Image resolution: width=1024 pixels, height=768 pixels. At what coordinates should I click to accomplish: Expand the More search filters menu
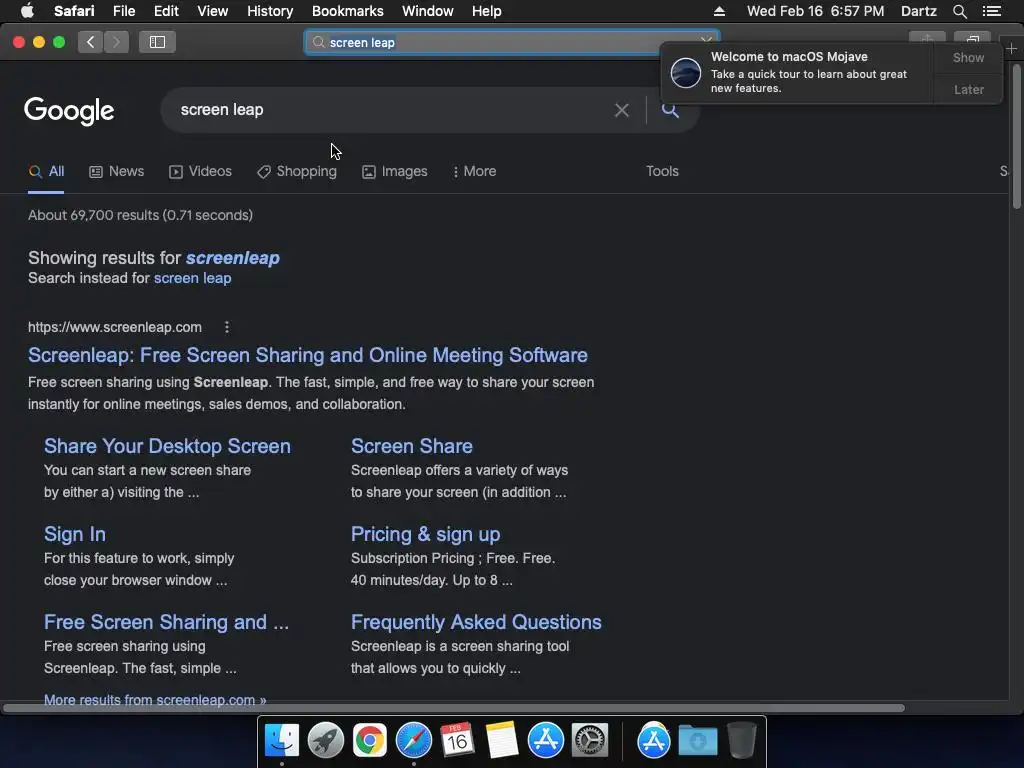474,171
